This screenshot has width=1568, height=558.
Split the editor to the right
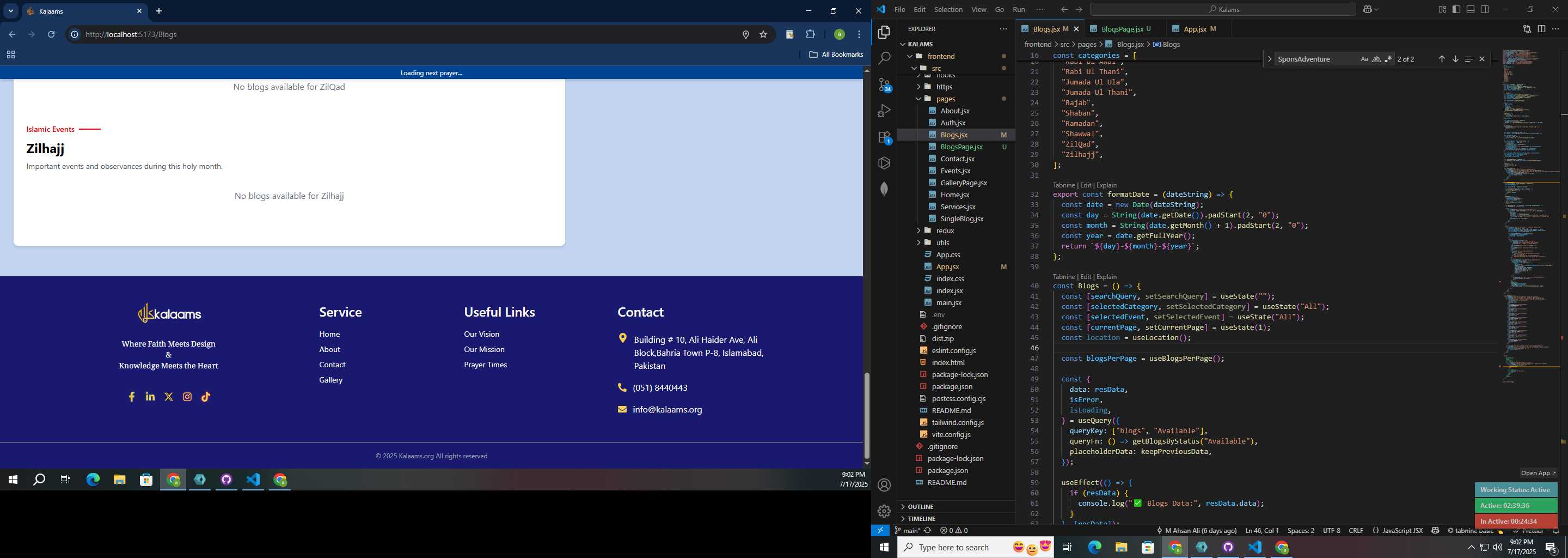pyautogui.click(x=1541, y=29)
